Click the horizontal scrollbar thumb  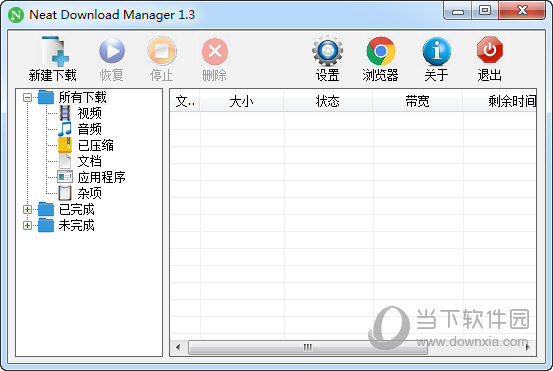point(308,347)
